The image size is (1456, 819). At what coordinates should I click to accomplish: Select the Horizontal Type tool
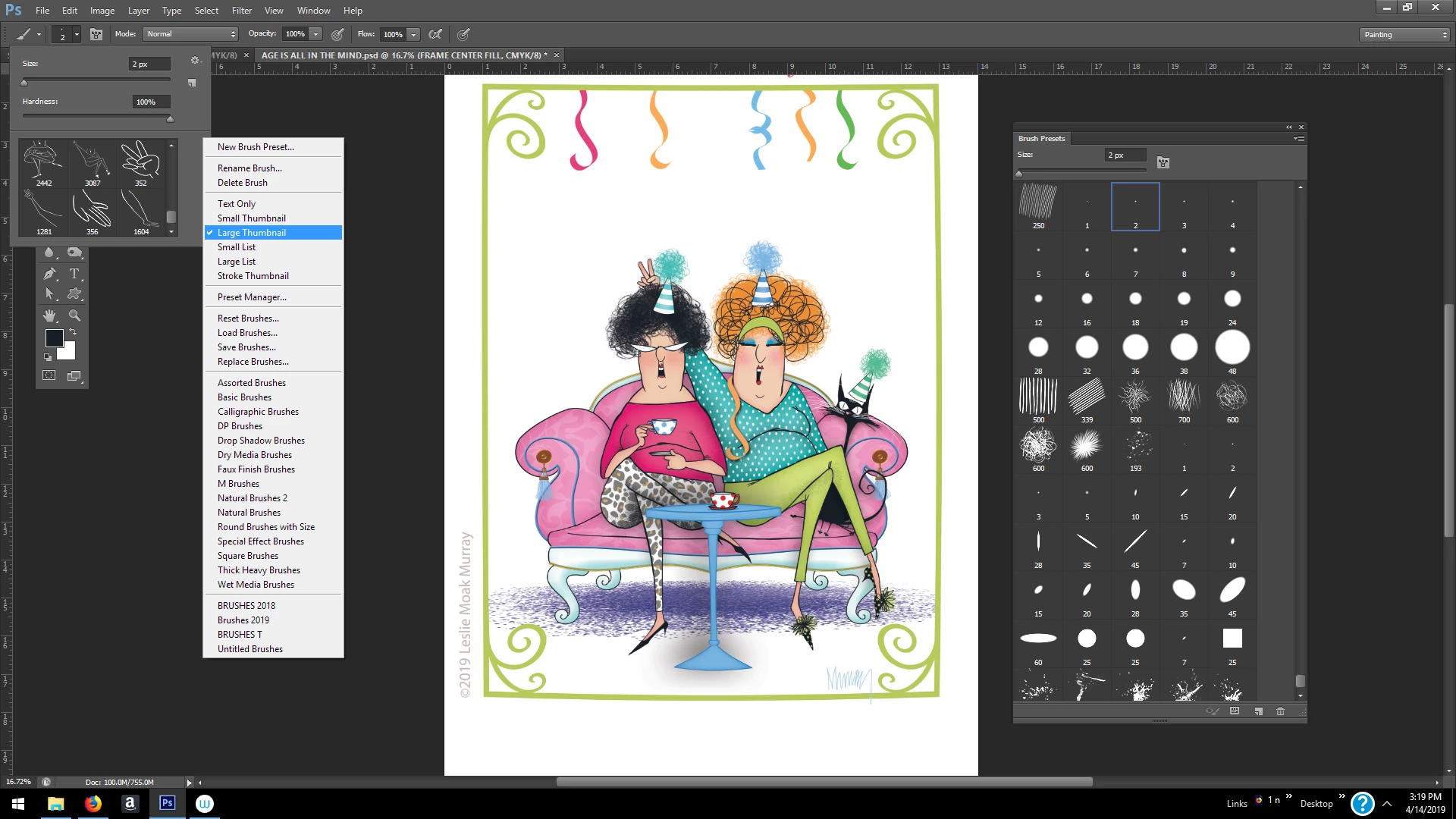(x=74, y=274)
